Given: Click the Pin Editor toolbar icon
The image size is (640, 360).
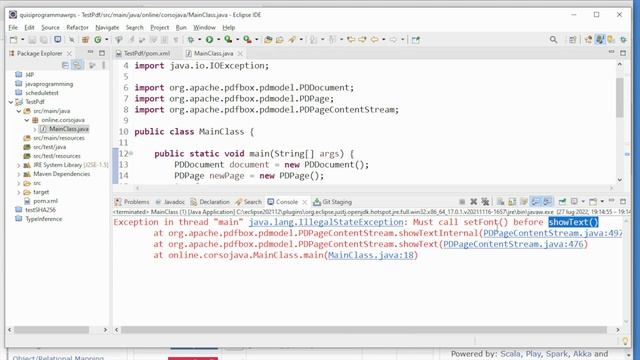Looking at the screenshot, I should [416, 40].
